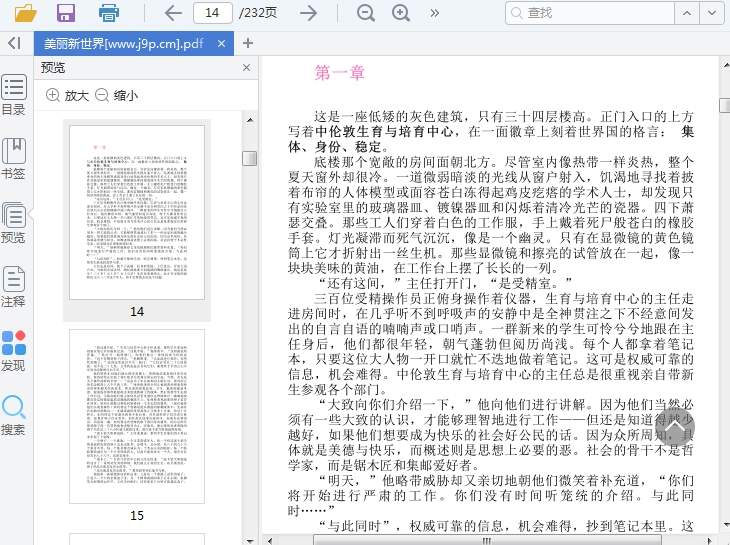This screenshot has width=730, height=545.
Task: Open the 书签 bookmarks panel
Action: point(14,159)
